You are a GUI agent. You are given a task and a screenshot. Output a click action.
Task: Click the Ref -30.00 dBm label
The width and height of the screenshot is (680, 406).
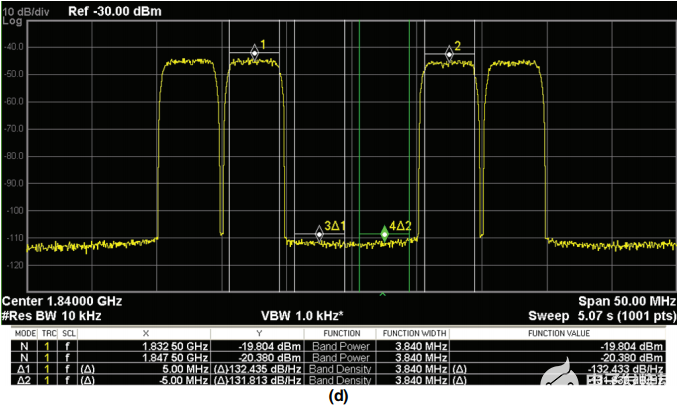pos(114,11)
